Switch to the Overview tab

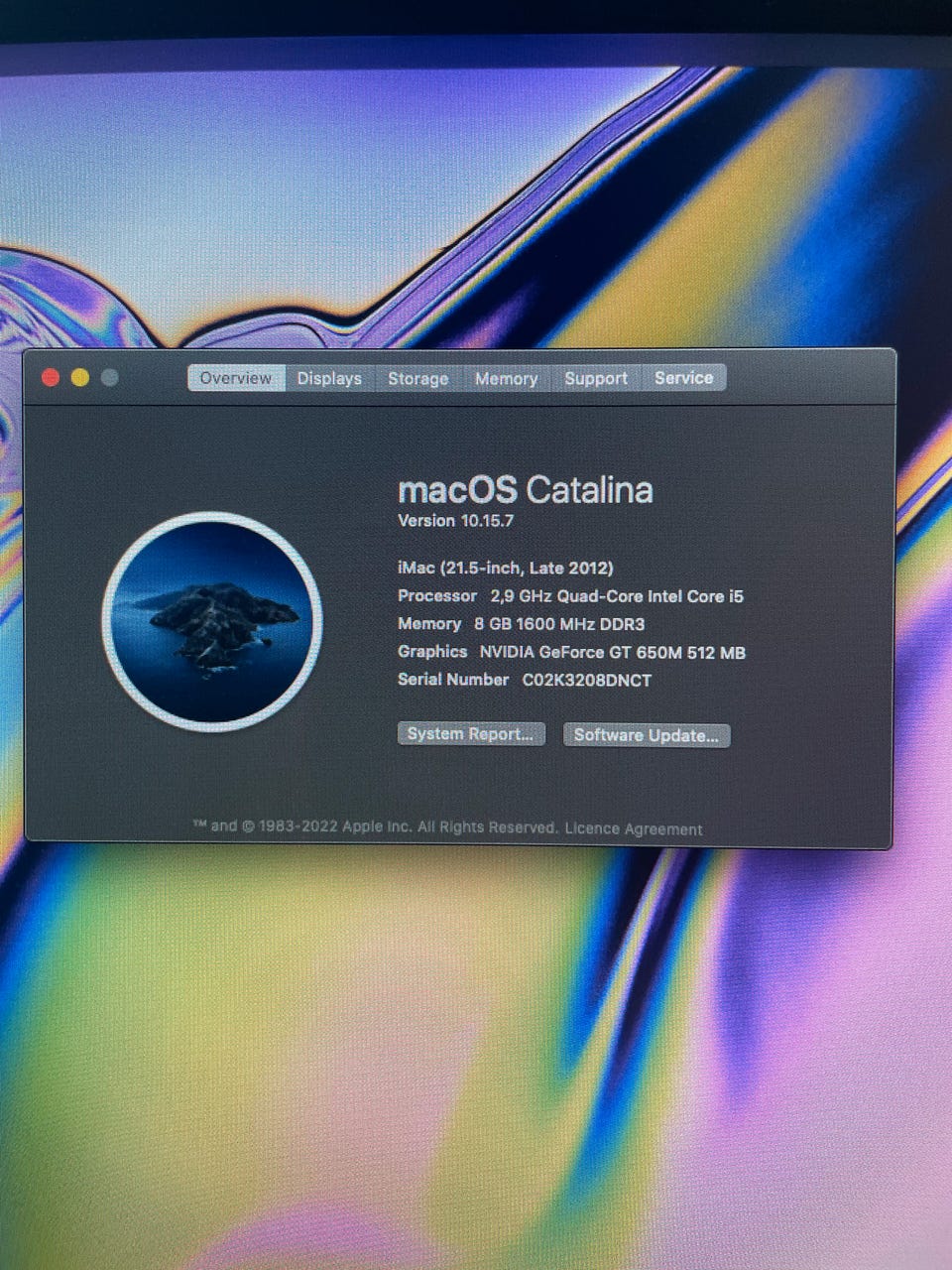coord(236,378)
